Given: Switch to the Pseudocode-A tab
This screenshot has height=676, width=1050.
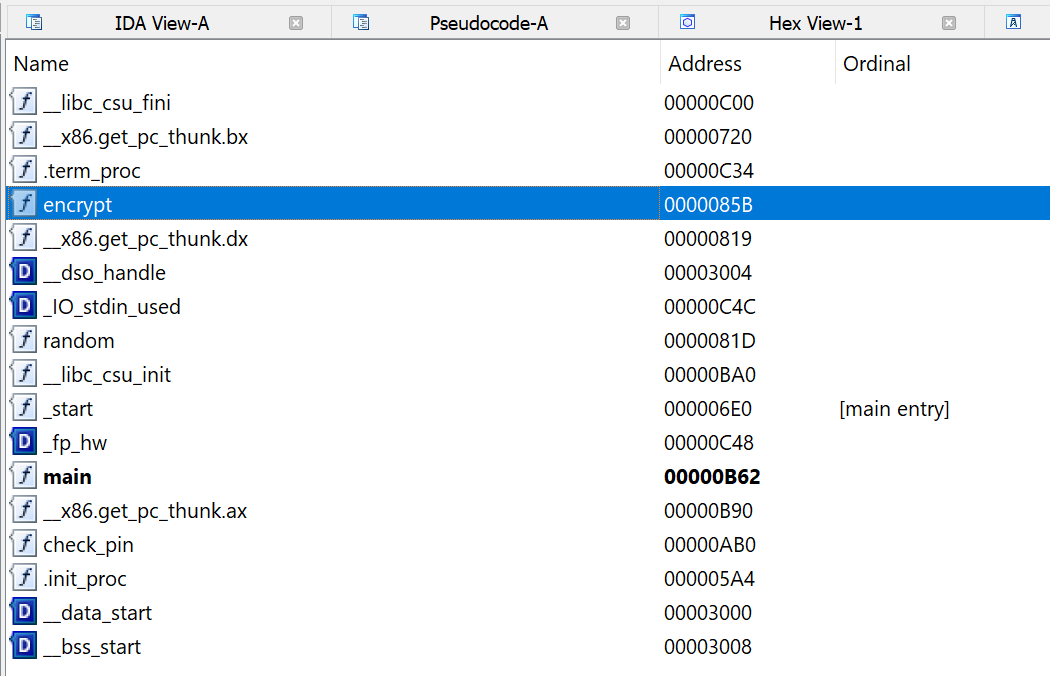Looking at the screenshot, I should (x=488, y=23).
